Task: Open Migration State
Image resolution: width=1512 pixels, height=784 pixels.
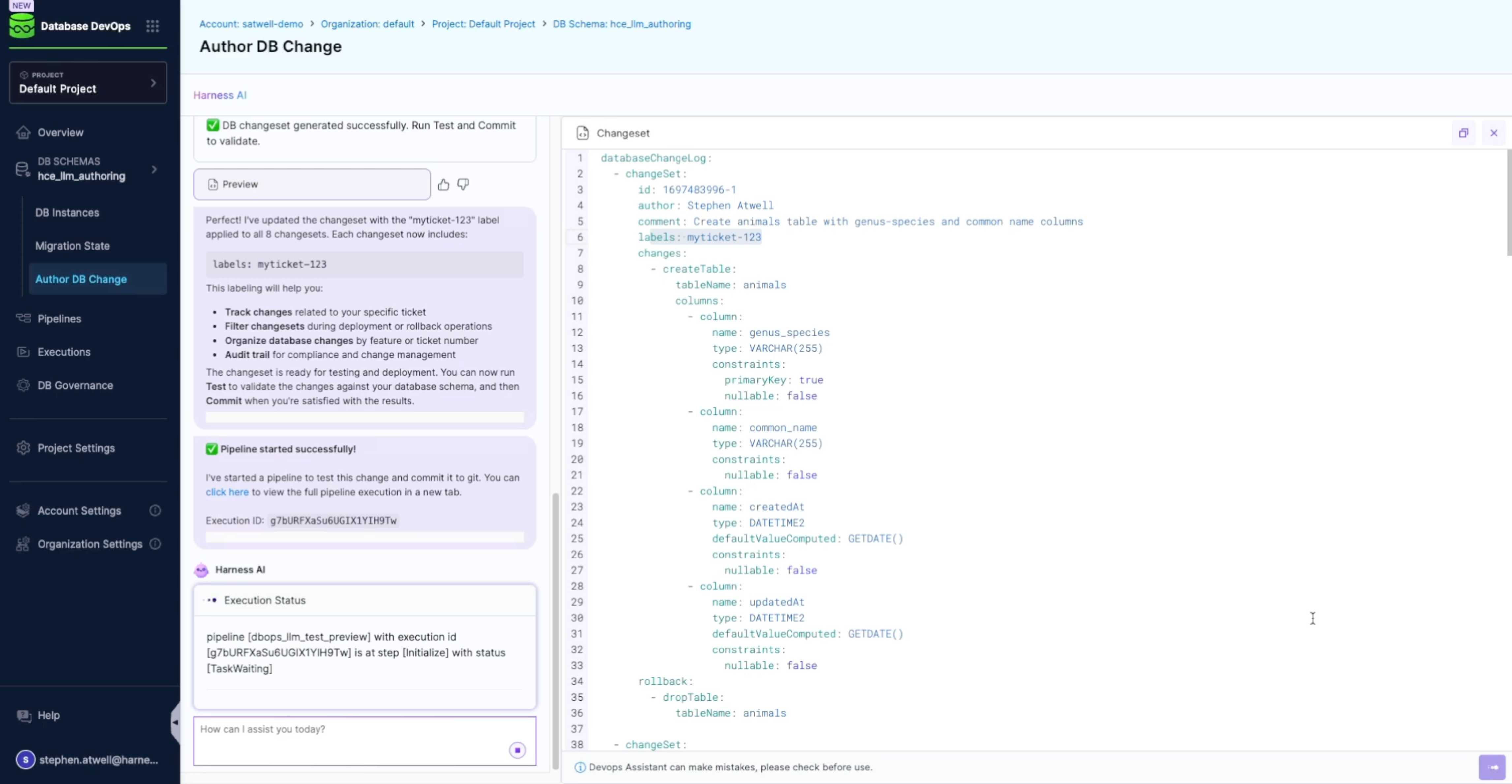Action: pyautogui.click(x=72, y=247)
